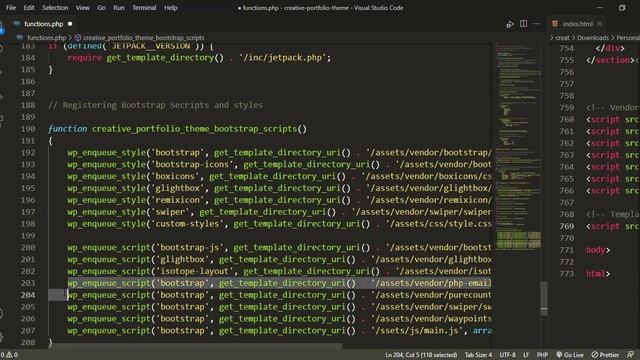Image resolution: width=640 pixels, height=360 pixels.
Task: Click line number 769 in right editor
Action: pos(567,226)
